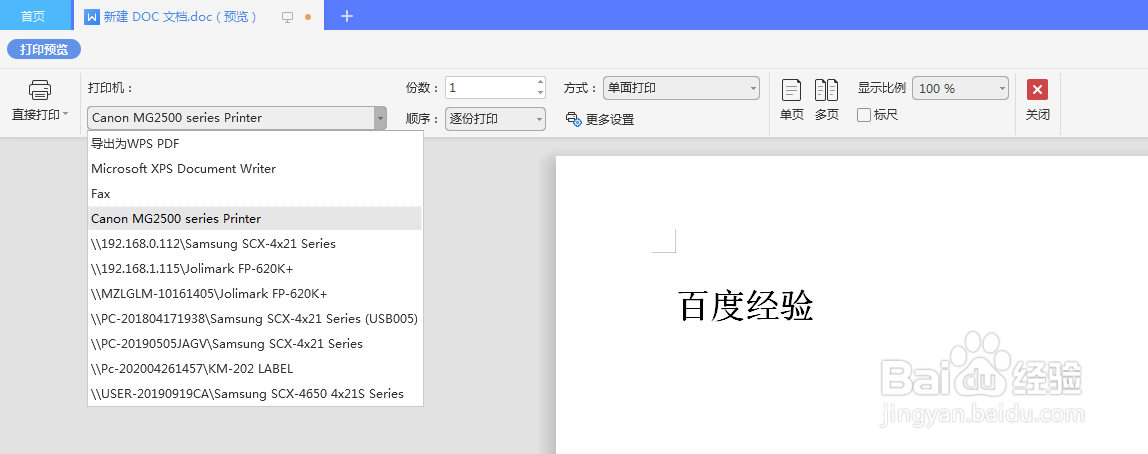The height and width of the screenshot is (454, 1148).
Task: Click the 百度经验 text in page preview
Action: [746, 306]
